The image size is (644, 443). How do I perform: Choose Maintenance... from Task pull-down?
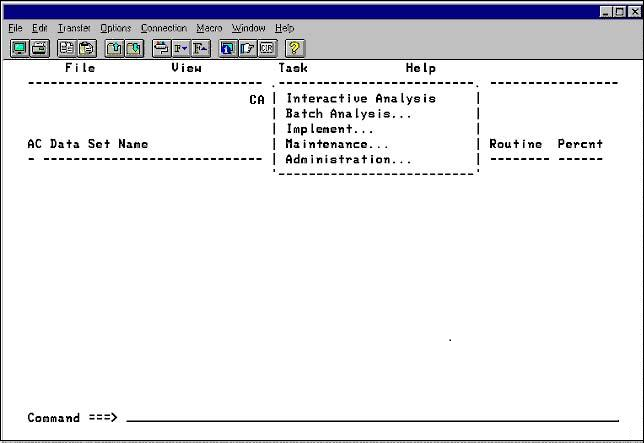pyautogui.click(x=337, y=144)
